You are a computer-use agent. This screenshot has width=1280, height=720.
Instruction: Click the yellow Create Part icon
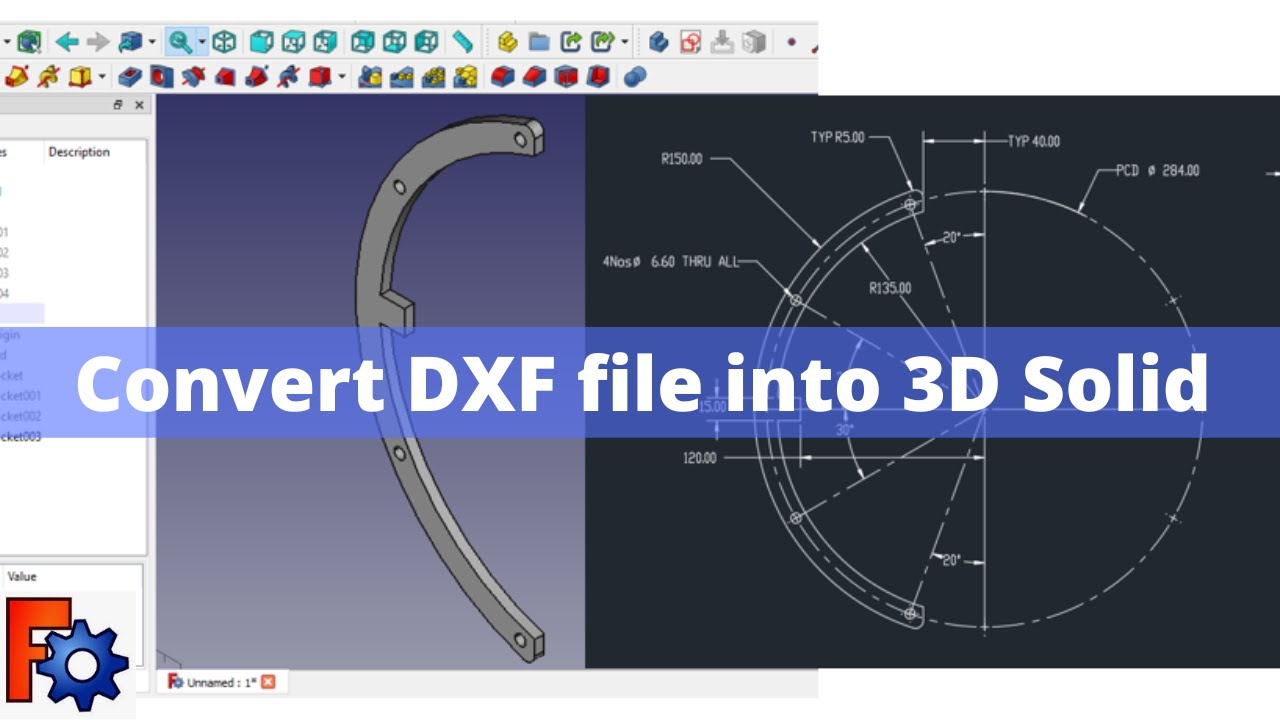pos(508,42)
